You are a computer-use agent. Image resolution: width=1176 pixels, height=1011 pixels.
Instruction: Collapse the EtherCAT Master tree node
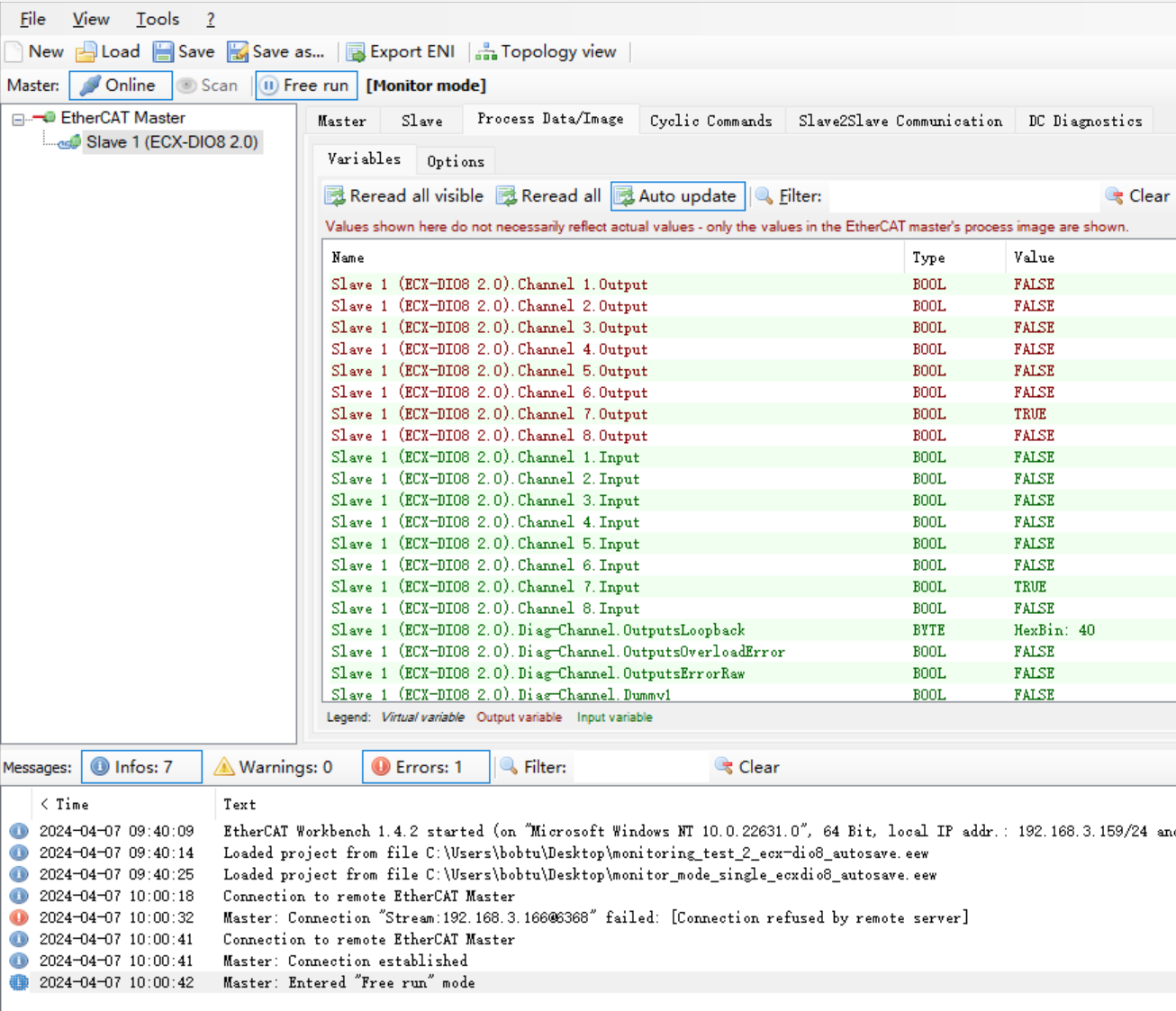coord(18,119)
